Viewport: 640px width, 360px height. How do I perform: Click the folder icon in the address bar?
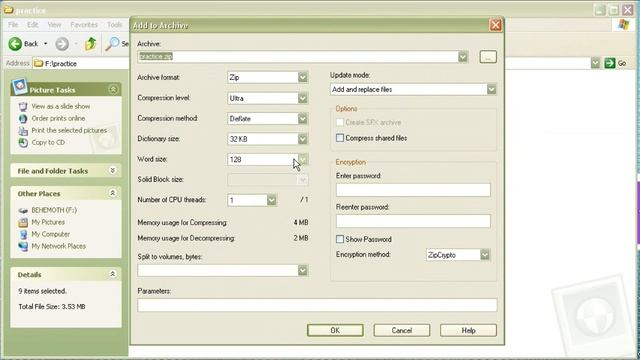[39, 63]
